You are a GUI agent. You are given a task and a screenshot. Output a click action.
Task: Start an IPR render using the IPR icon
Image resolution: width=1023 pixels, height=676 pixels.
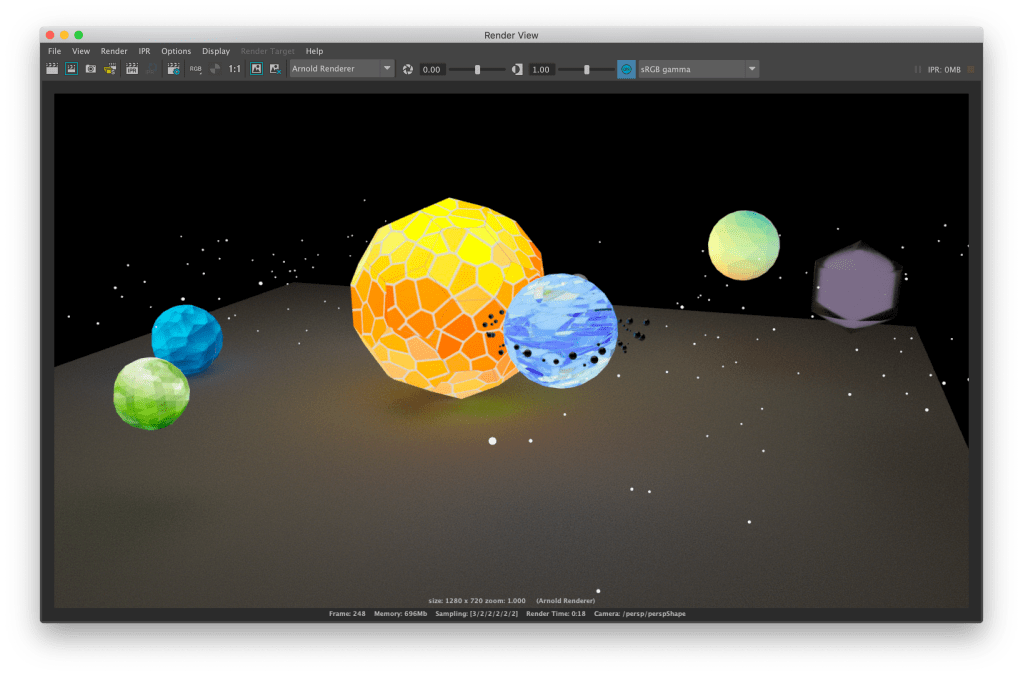(130, 69)
